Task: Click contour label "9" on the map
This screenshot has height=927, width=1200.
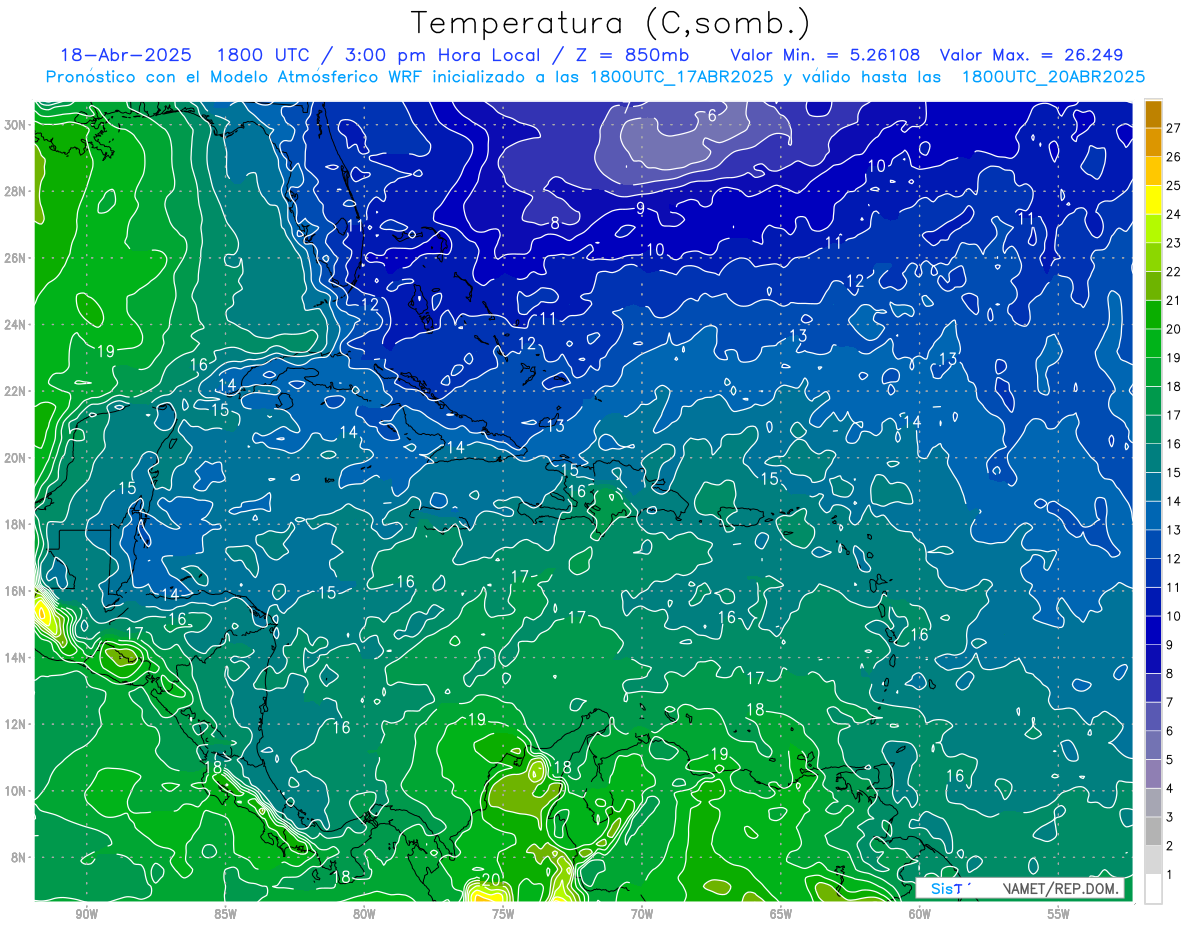Action: [640, 208]
